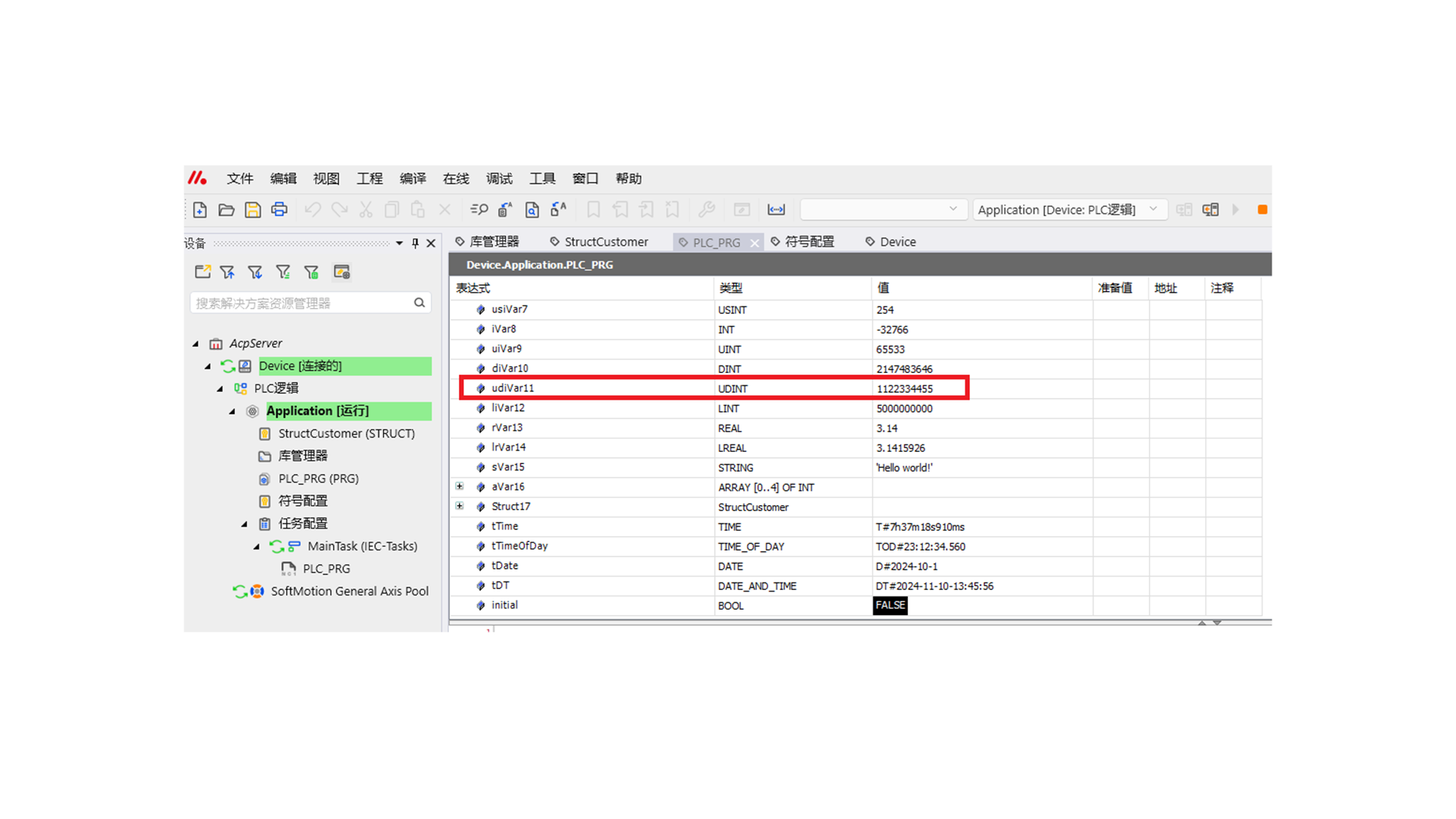Click the fit-width arrows toolbar icon

[776, 210]
